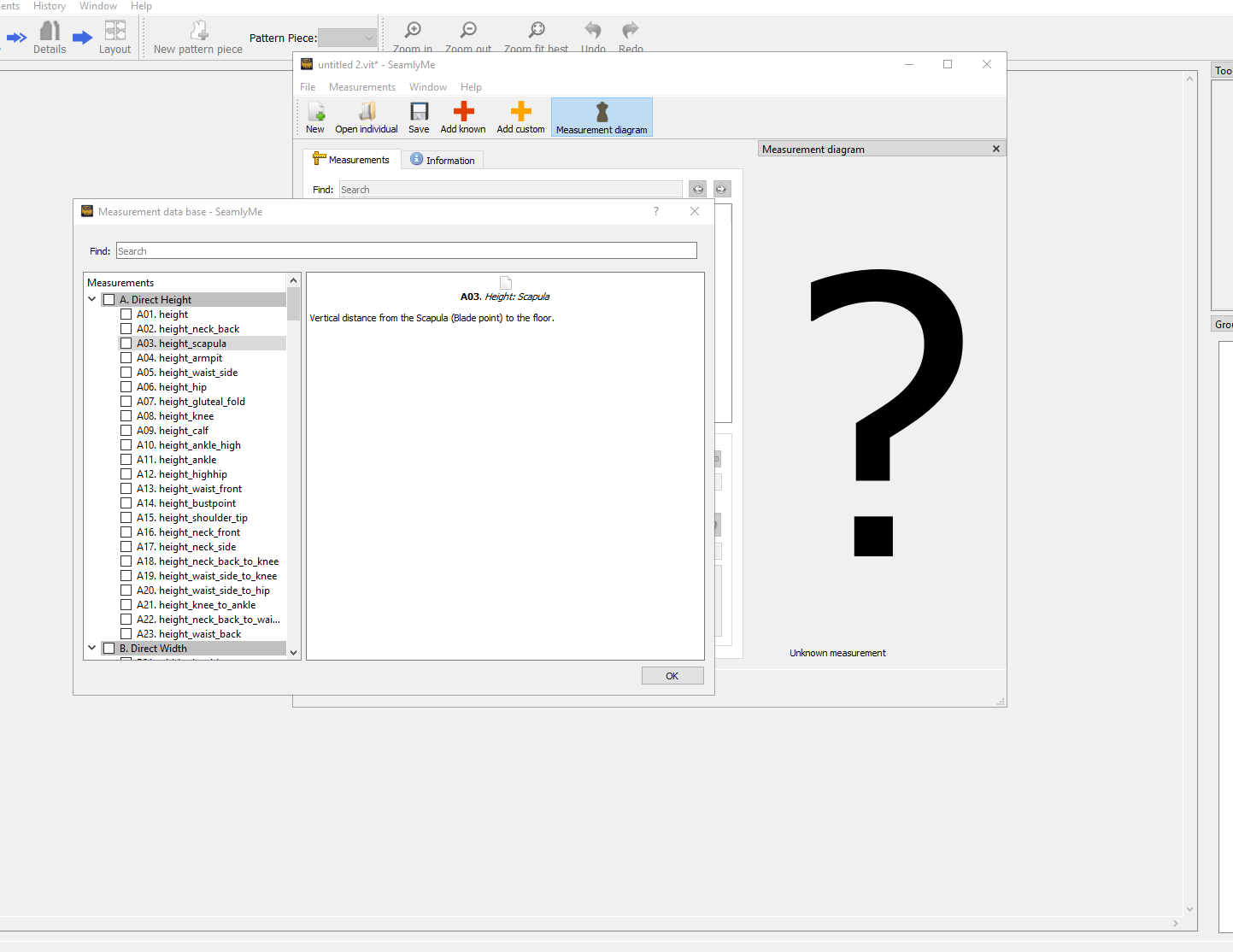Select the Measurements tab
The height and width of the screenshot is (952, 1233).
coord(351,160)
